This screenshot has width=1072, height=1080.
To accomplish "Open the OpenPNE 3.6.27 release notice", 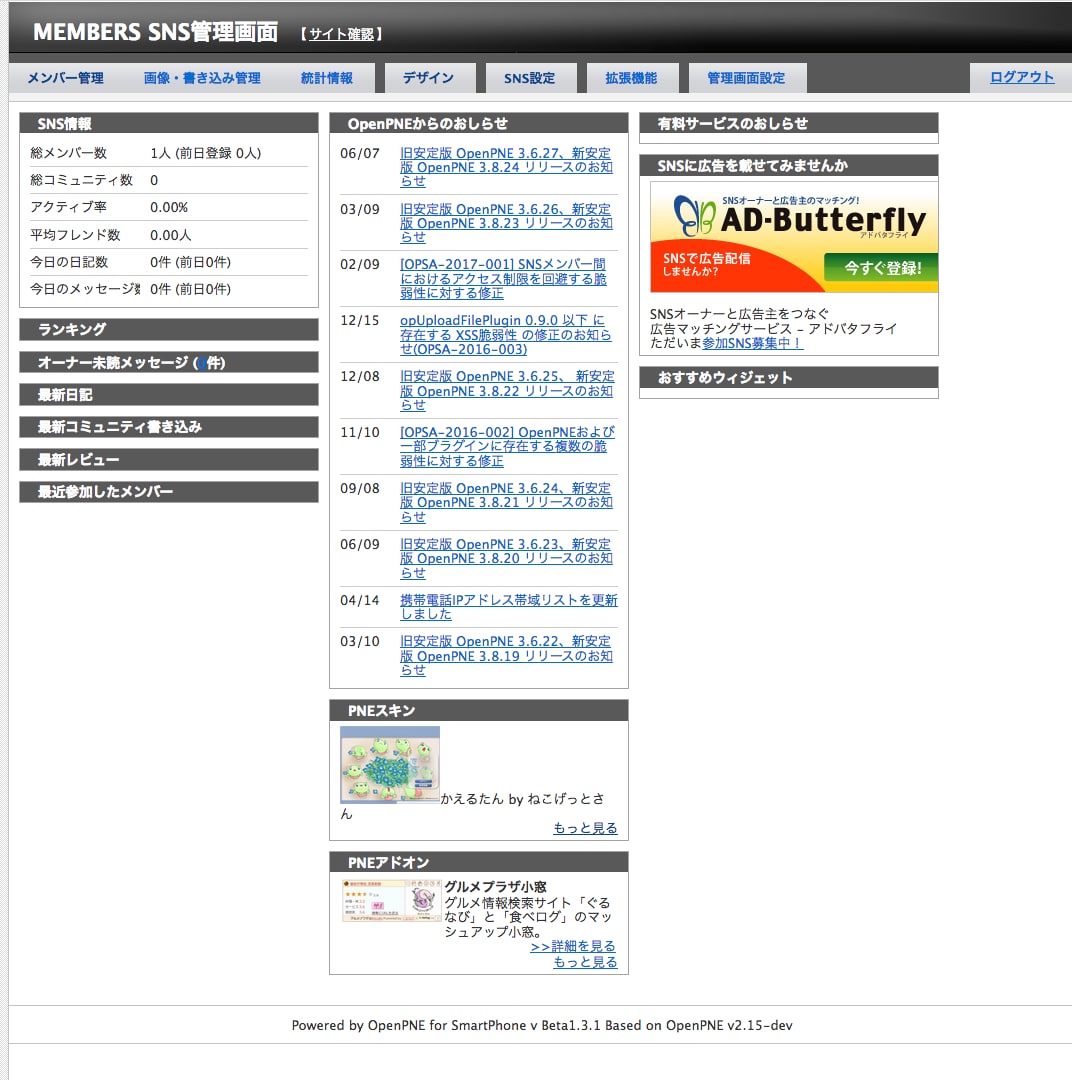I will coord(506,167).
